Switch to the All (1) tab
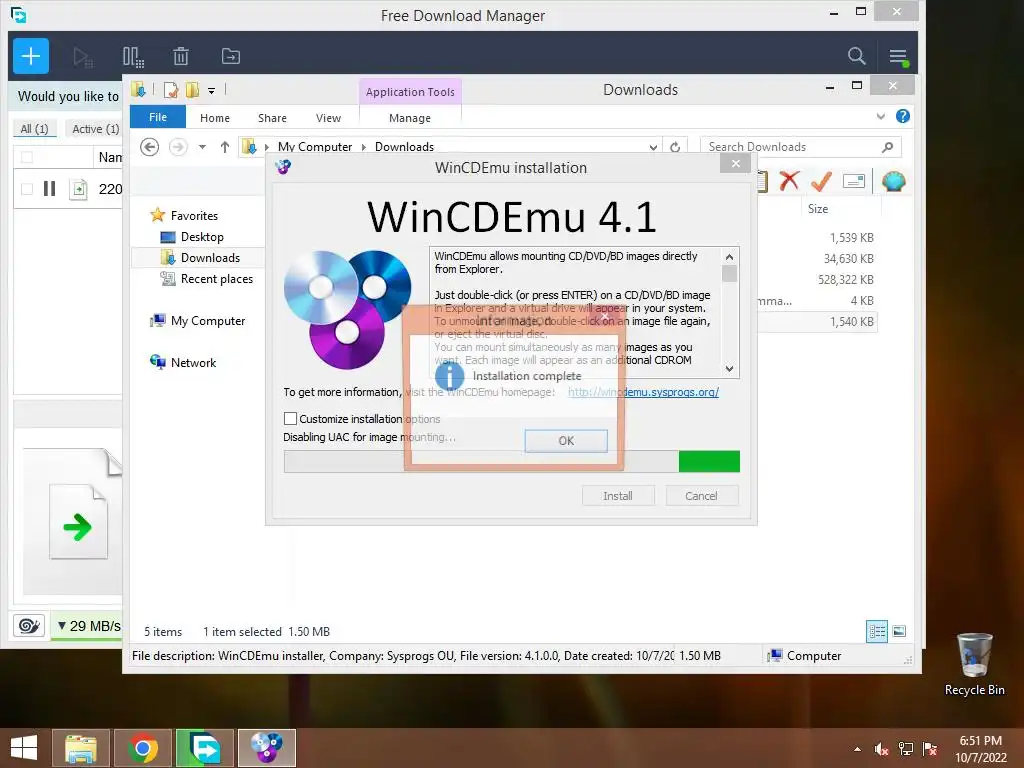 click(35, 129)
